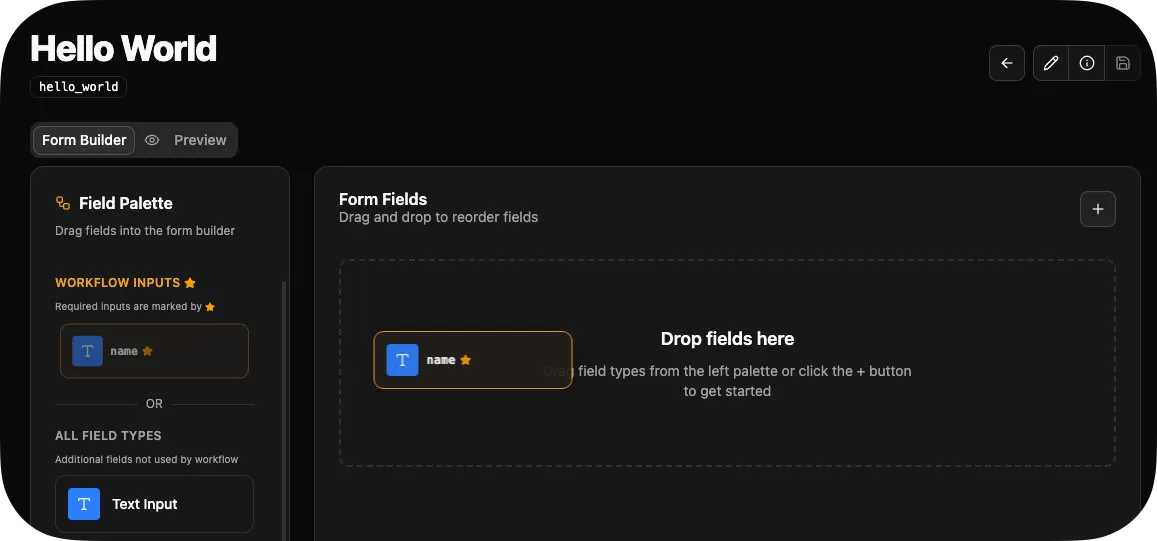Click the blue T icon beside Text Input
Screen dimensions: 1157x541
coord(84,504)
